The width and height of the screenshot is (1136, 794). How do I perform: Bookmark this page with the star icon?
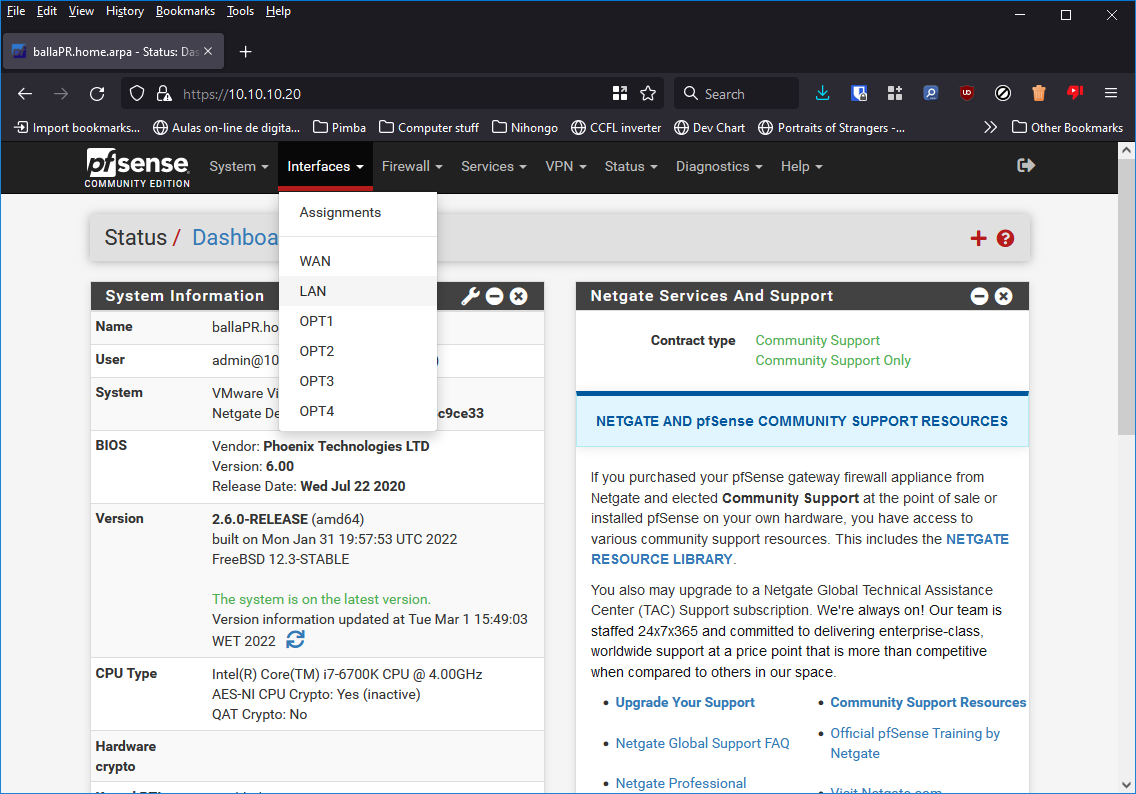(648, 93)
